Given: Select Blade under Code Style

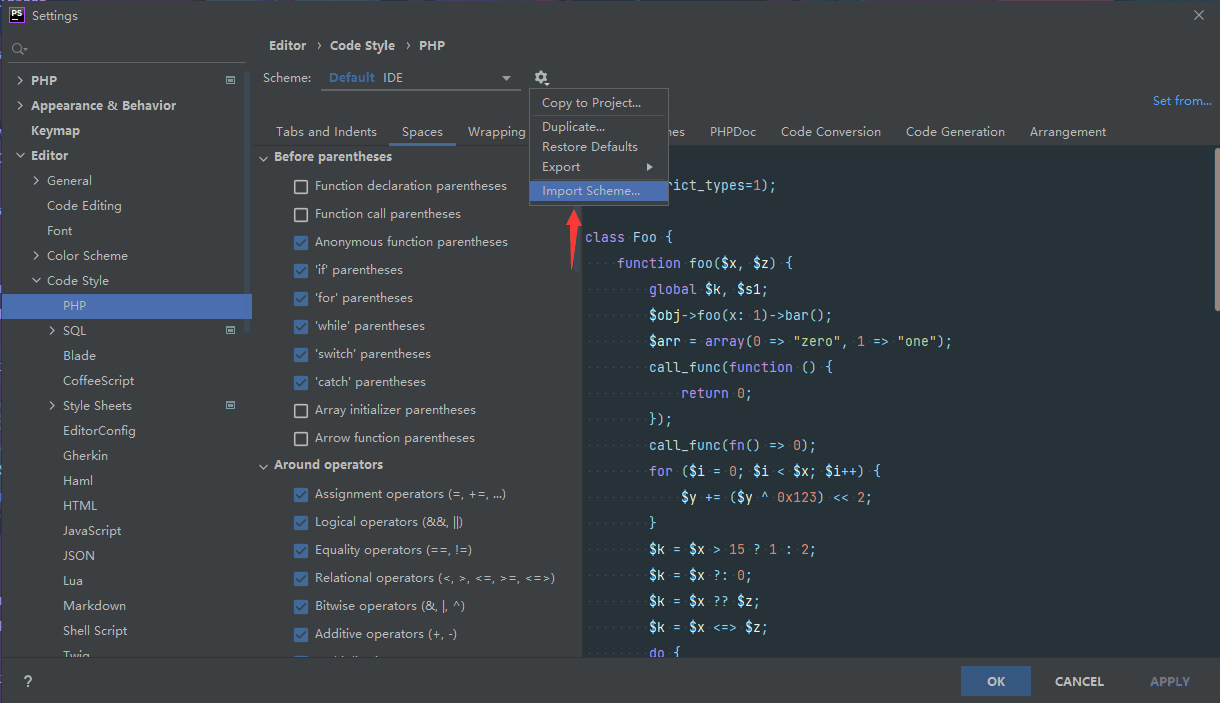Looking at the screenshot, I should [x=79, y=356].
